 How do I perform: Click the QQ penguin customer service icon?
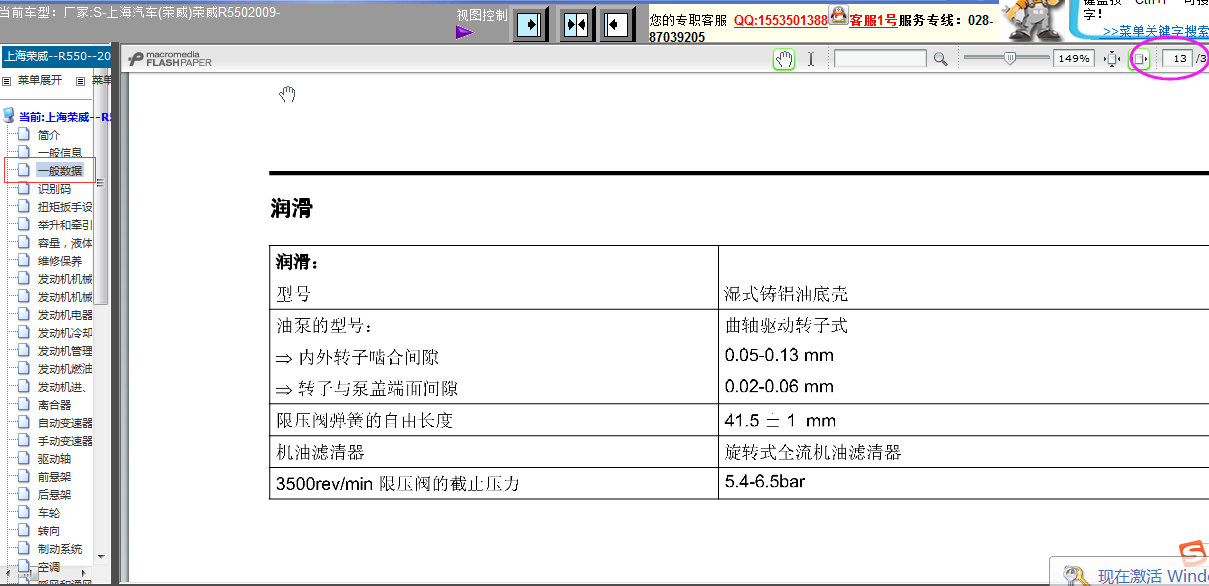[x=838, y=15]
